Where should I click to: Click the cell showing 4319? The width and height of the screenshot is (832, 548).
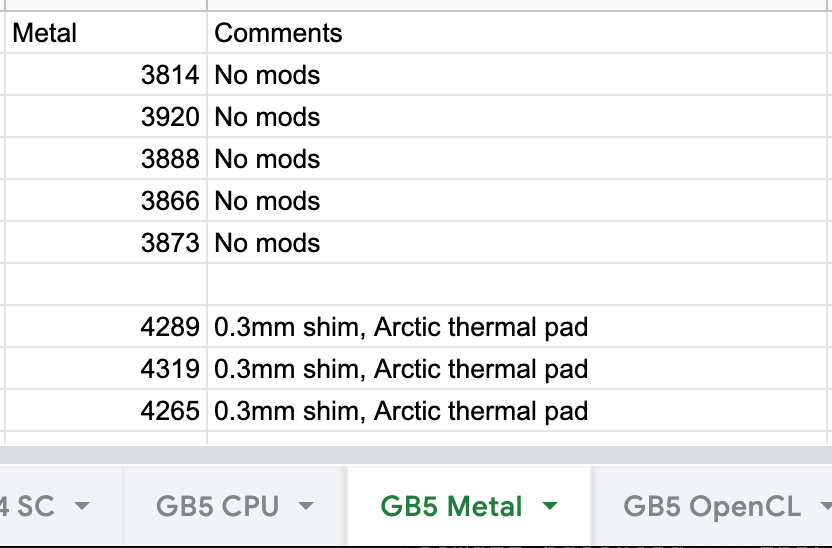105,369
